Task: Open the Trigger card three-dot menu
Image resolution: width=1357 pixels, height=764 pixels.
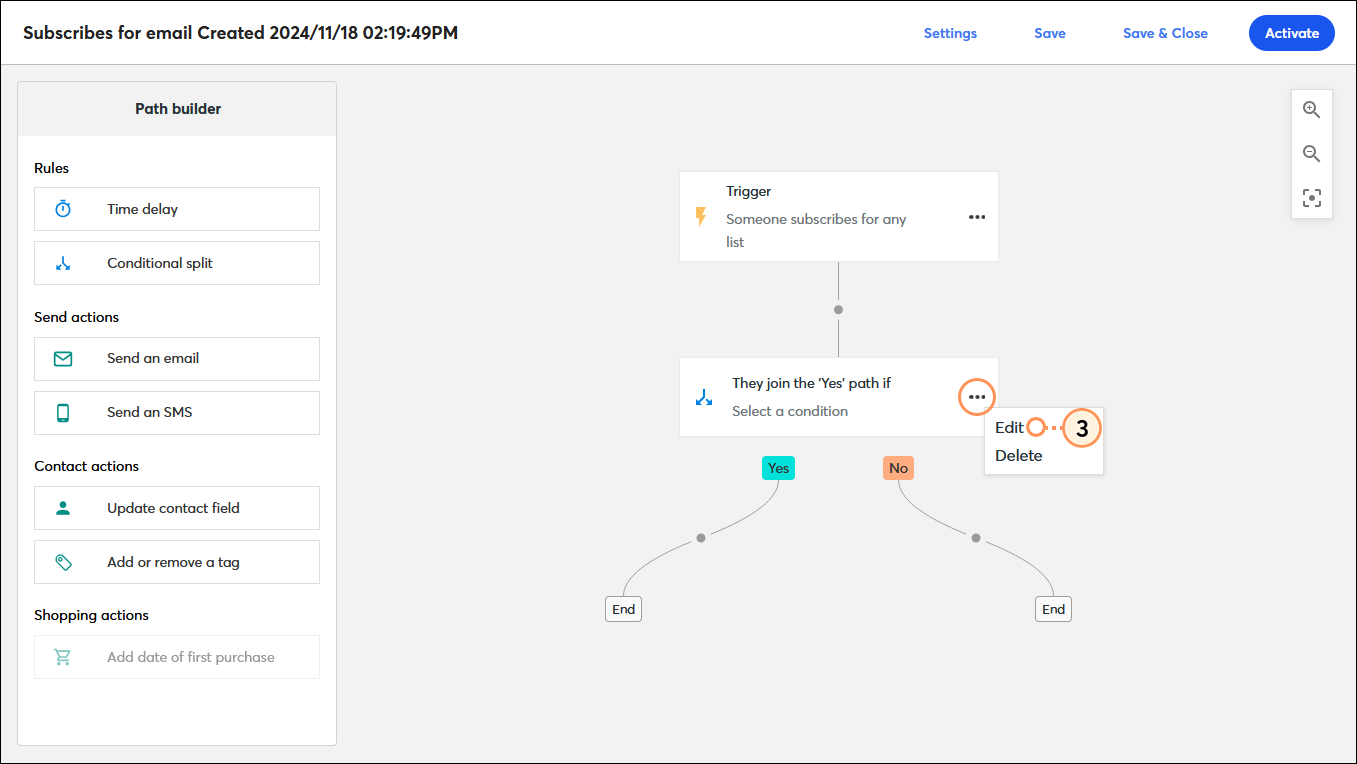Action: pyautogui.click(x=977, y=217)
